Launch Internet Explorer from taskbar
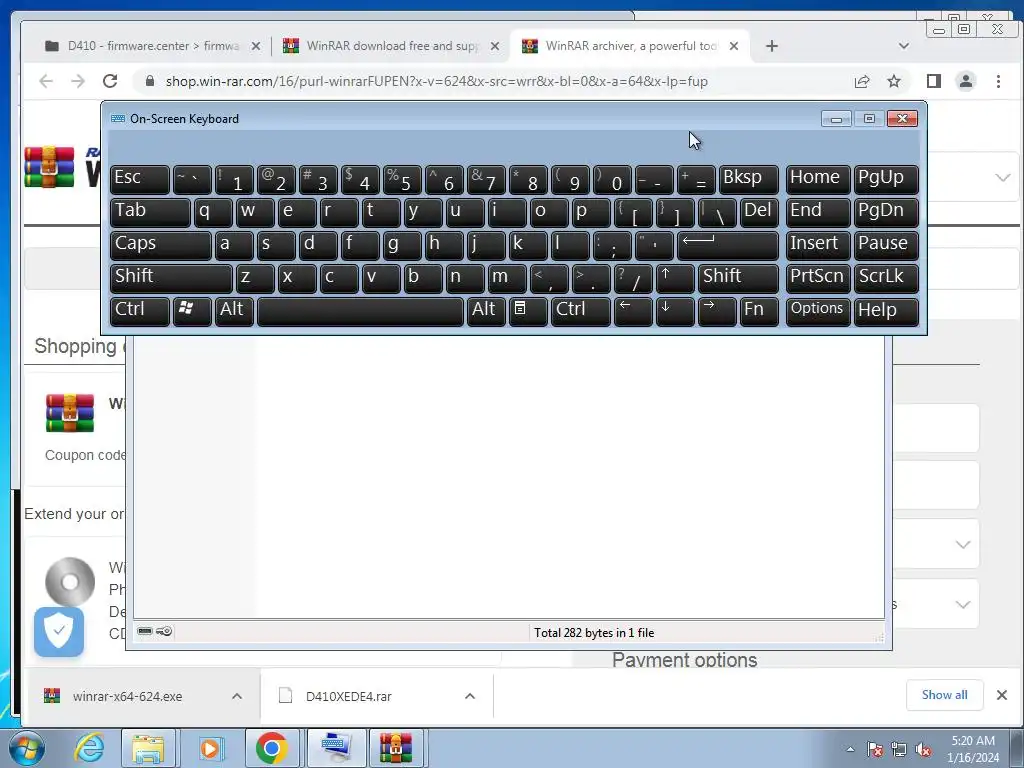1024x768 pixels. pos(89,748)
